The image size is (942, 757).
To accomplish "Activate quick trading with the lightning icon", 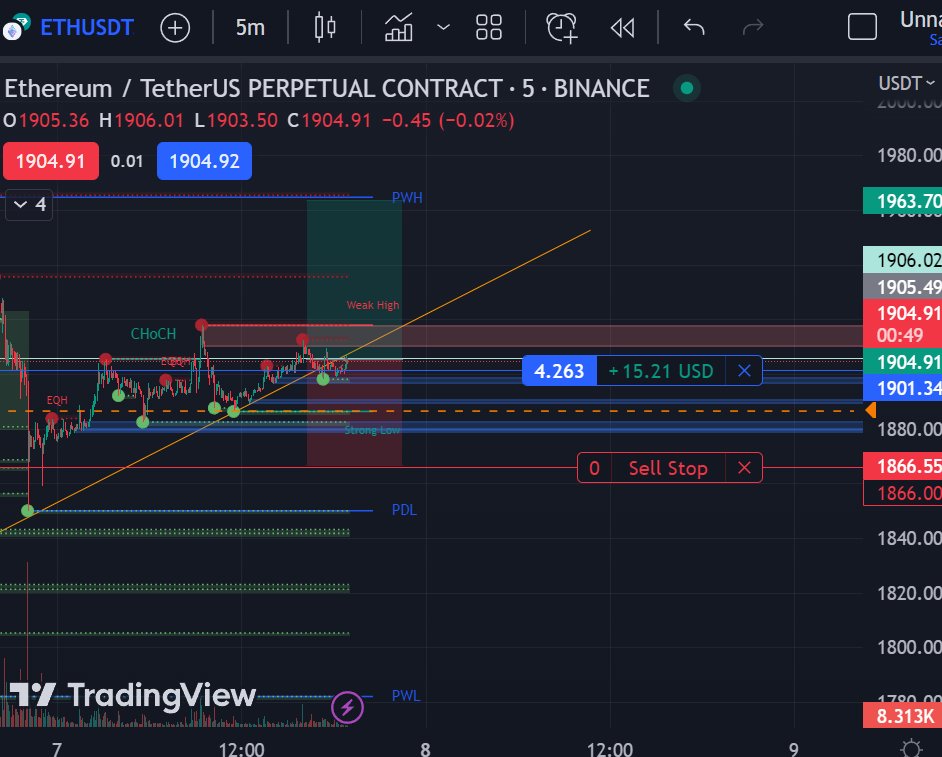I will (x=346, y=707).
